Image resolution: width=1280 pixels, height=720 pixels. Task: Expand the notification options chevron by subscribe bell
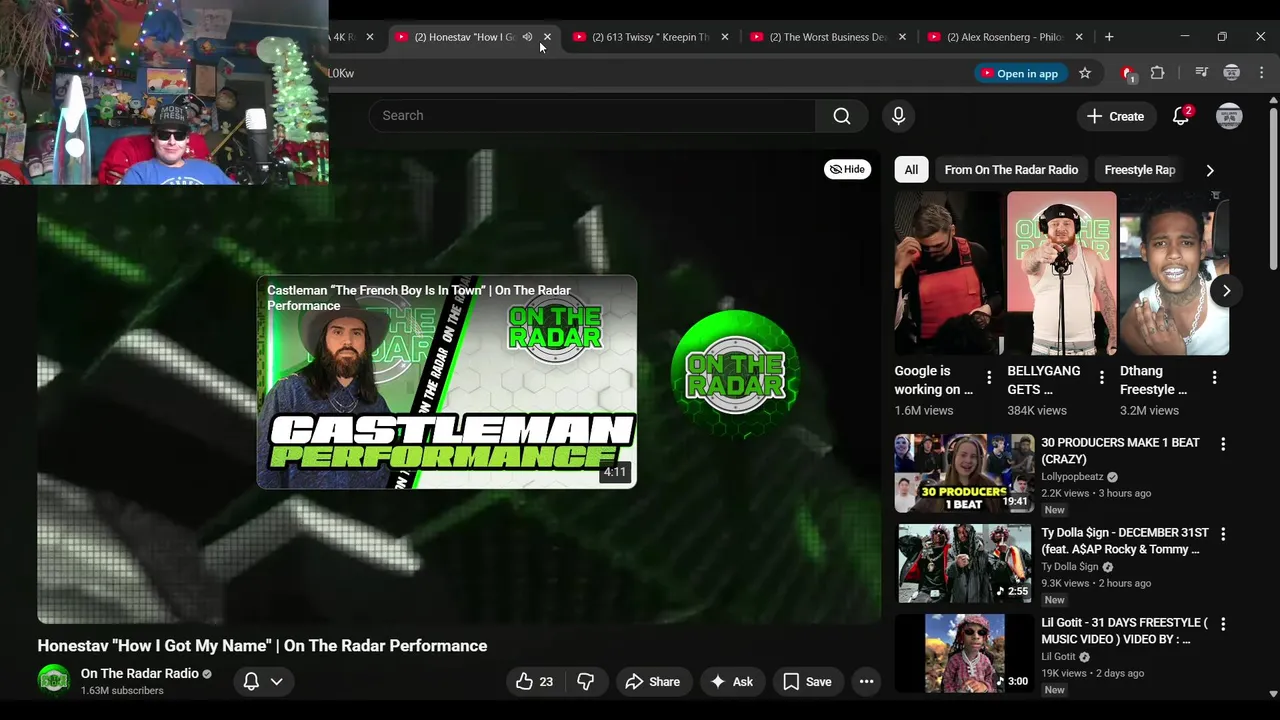click(x=276, y=682)
